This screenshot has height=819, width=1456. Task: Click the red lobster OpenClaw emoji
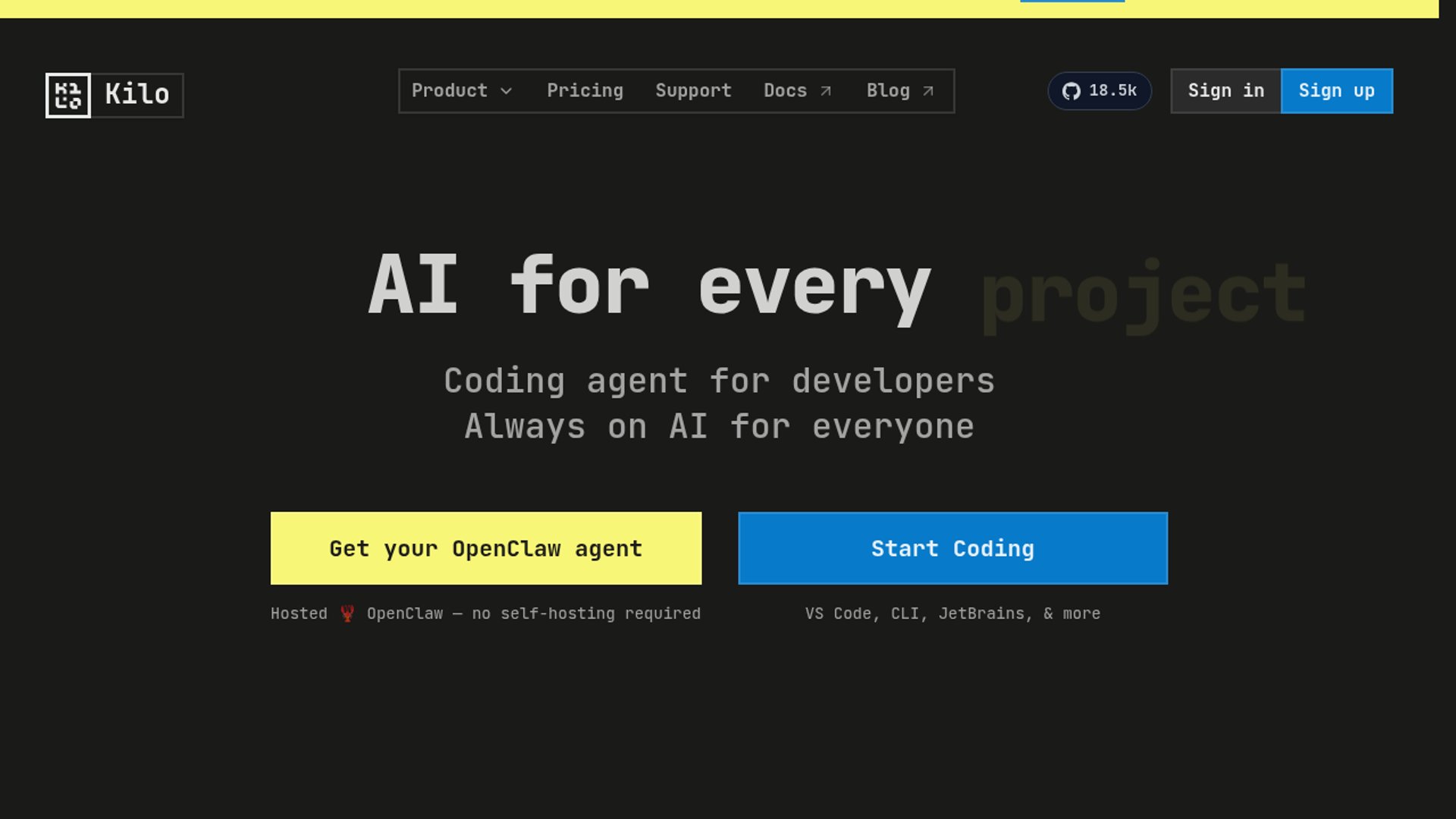[x=347, y=613]
